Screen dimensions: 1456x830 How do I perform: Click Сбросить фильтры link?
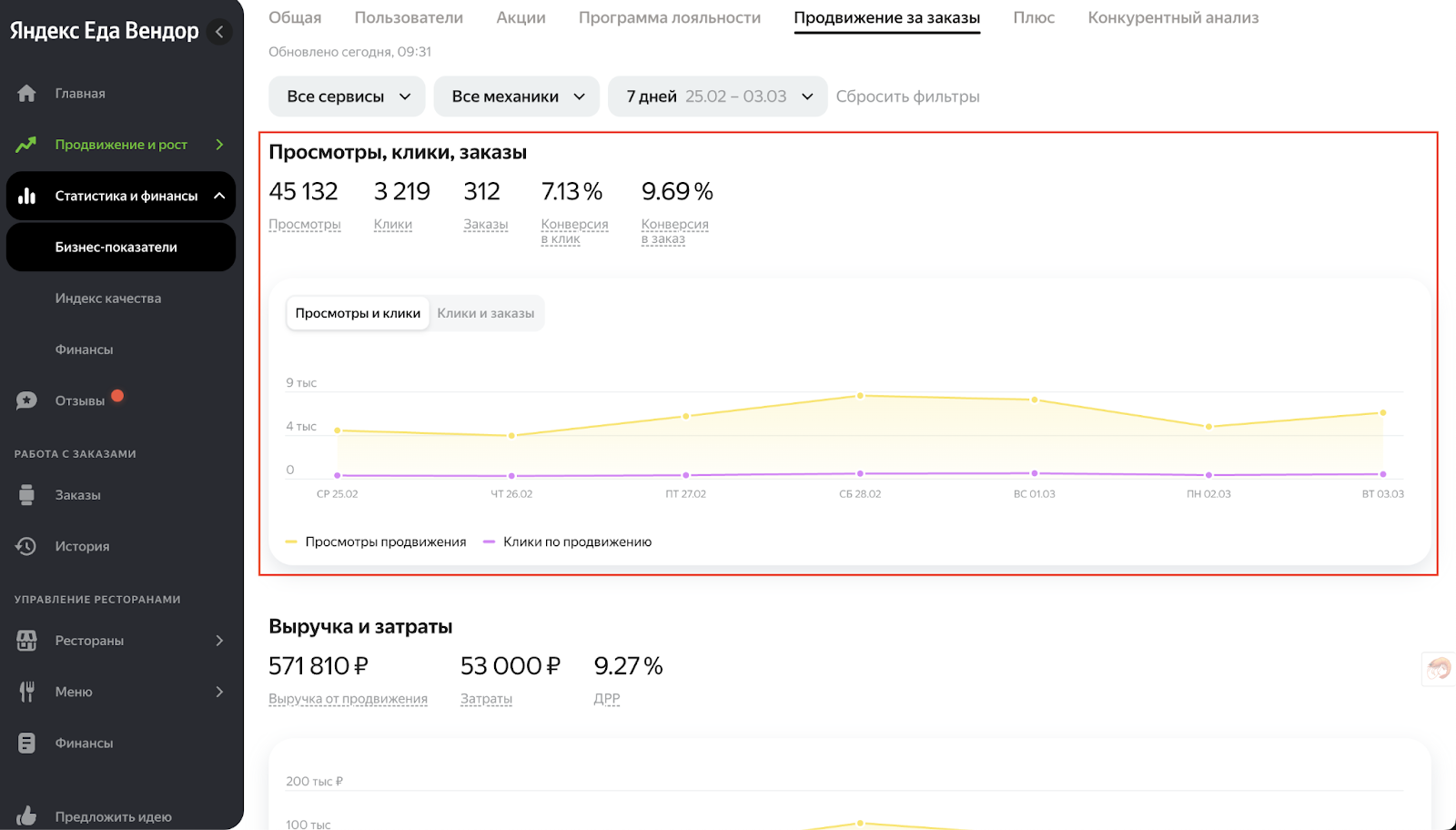[x=907, y=96]
